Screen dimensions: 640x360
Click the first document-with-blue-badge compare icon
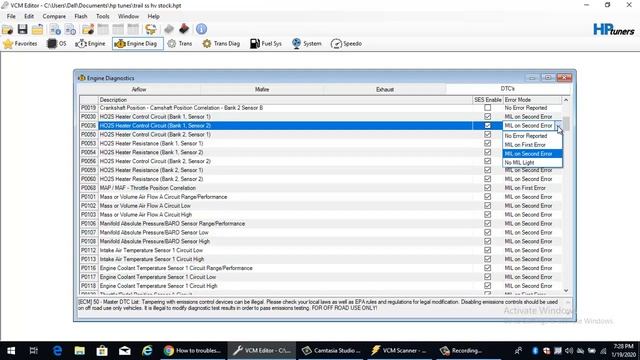click(55, 29)
